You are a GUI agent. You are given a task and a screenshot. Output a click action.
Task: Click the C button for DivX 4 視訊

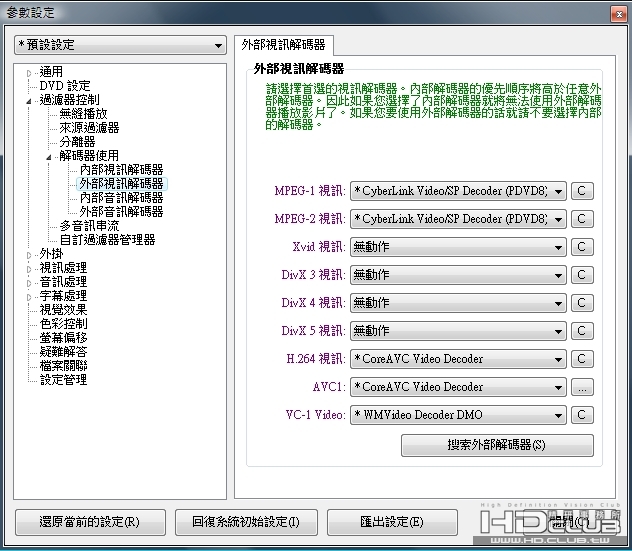point(582,303)
